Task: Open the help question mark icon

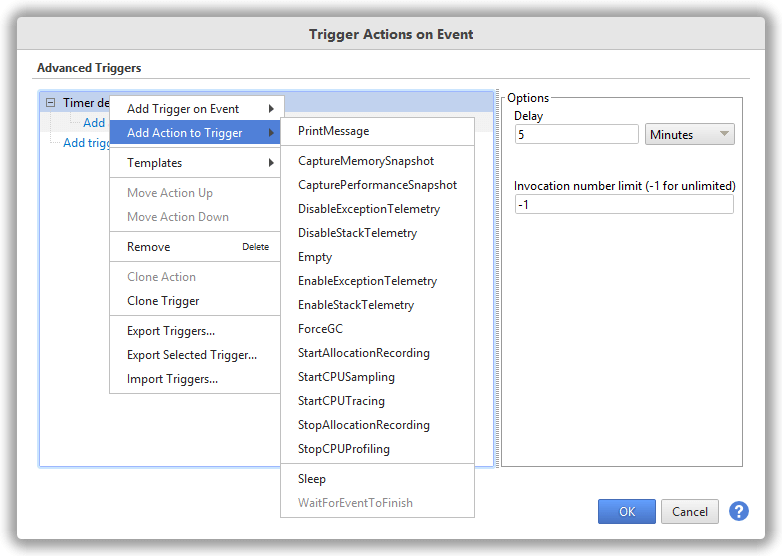Action: pyautogui.click(x=739, y=511)
